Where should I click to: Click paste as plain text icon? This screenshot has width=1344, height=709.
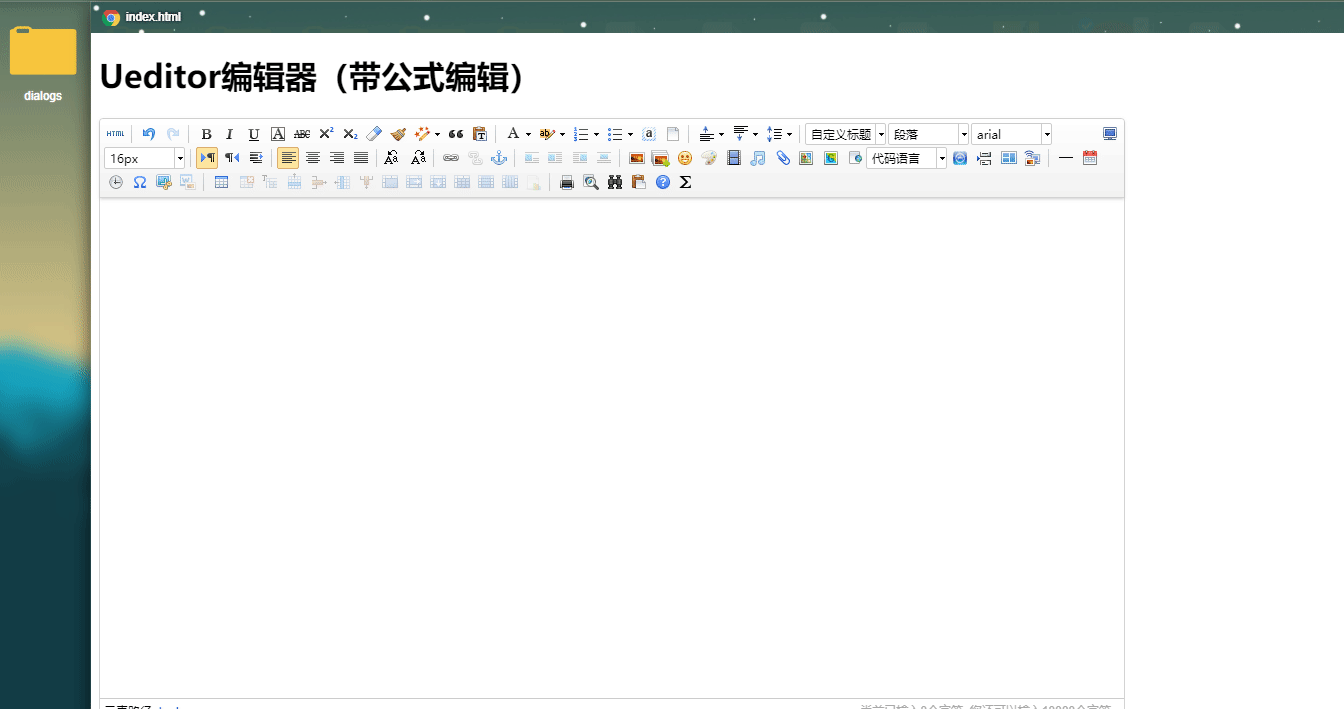480,134
